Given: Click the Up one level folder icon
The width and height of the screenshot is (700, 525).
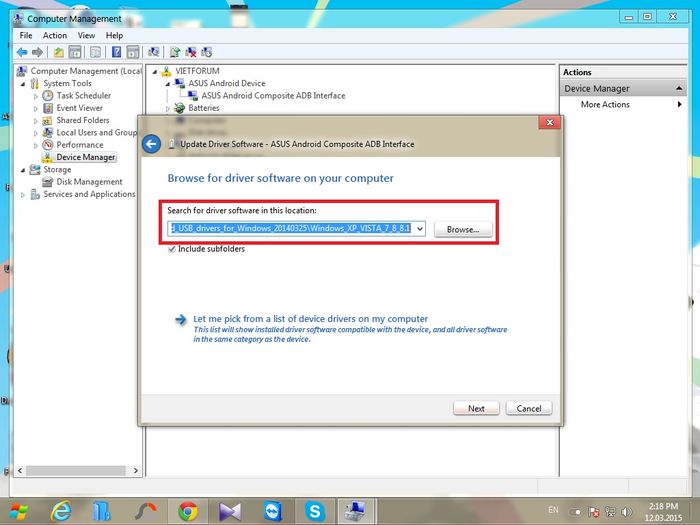Looking at the screenshot, I should [x=58, y=52].
